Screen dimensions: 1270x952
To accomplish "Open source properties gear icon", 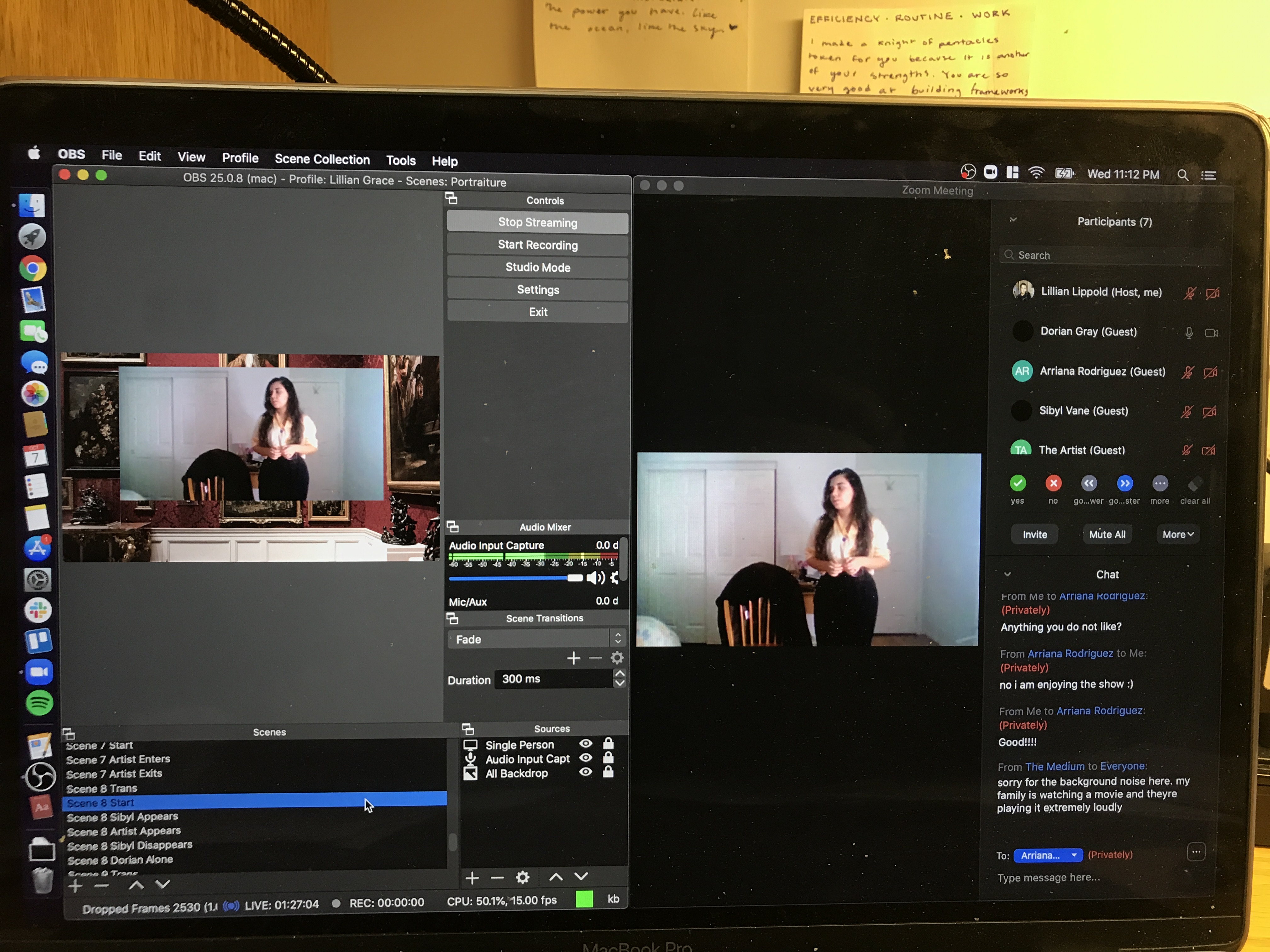I will click(x=523, y=877).
